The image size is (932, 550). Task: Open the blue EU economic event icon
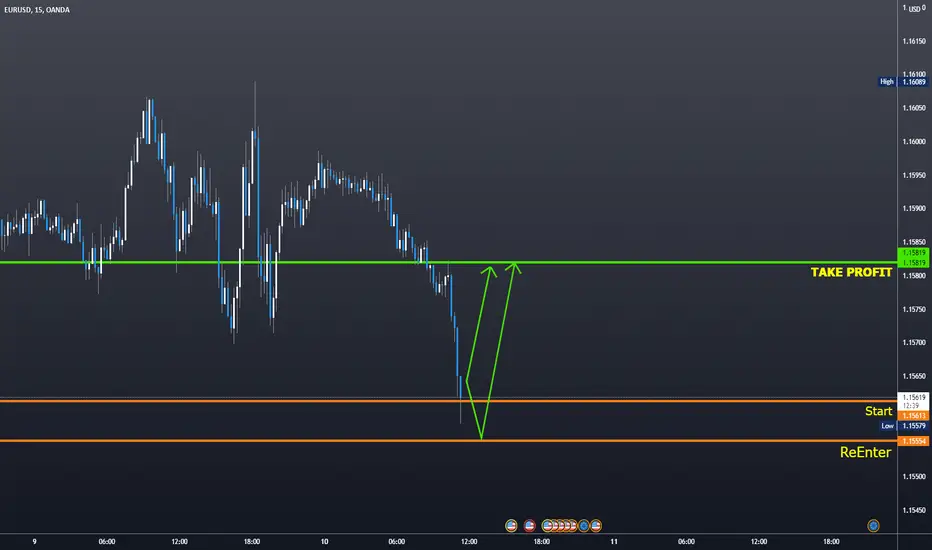584,526
